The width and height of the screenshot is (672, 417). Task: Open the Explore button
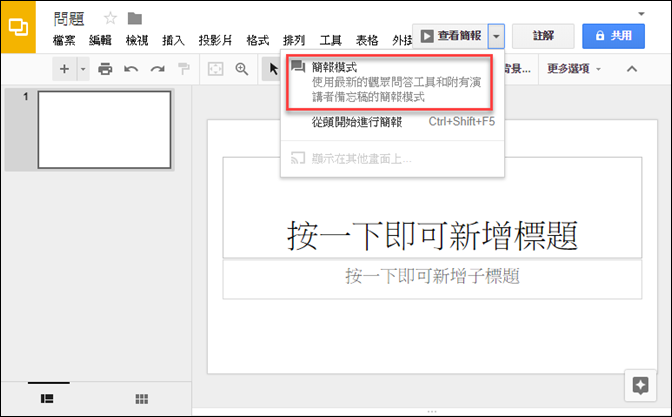(640, 385)
